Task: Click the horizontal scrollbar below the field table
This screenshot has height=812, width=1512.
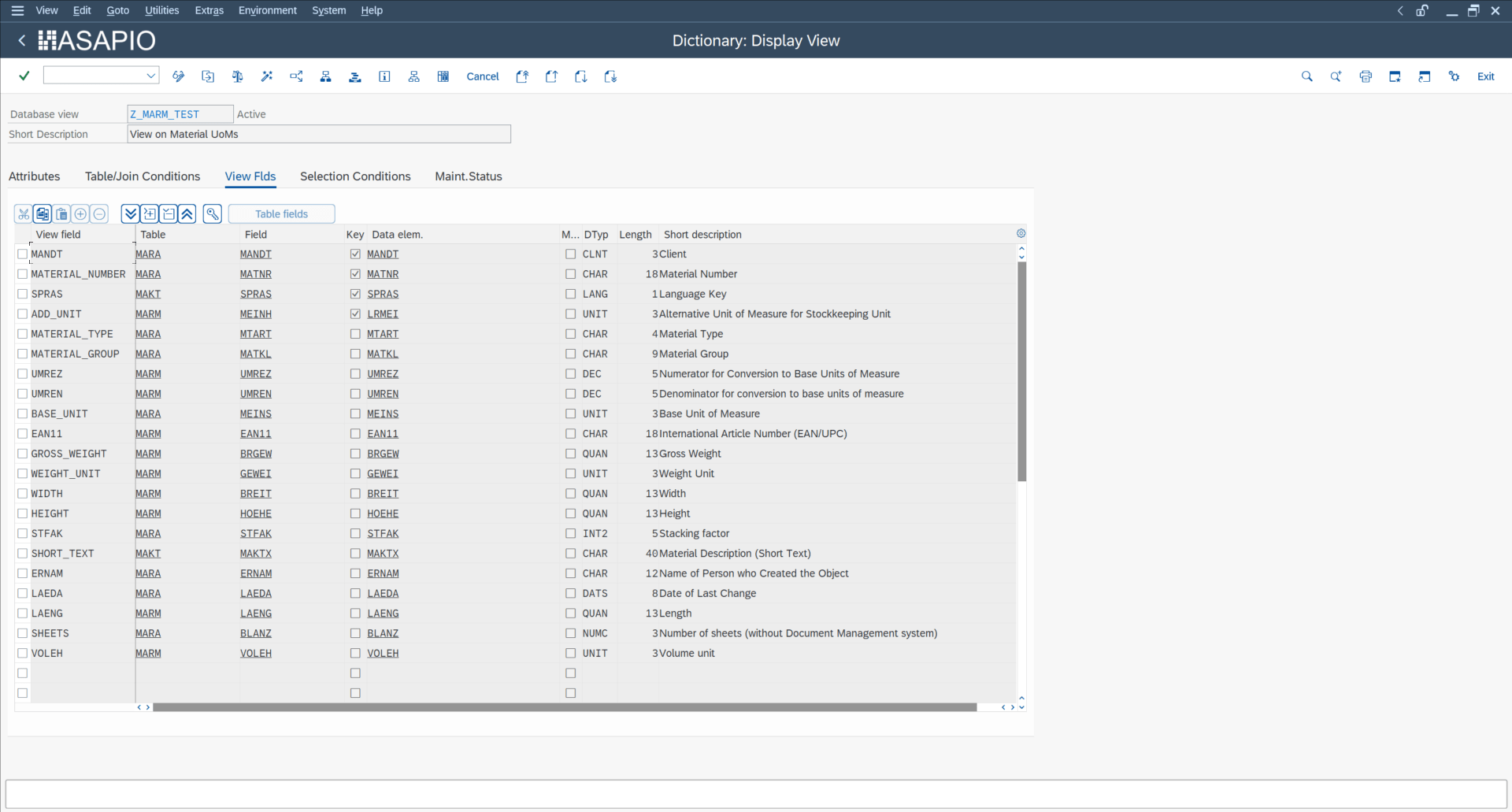Action: (x=565, y=707)
